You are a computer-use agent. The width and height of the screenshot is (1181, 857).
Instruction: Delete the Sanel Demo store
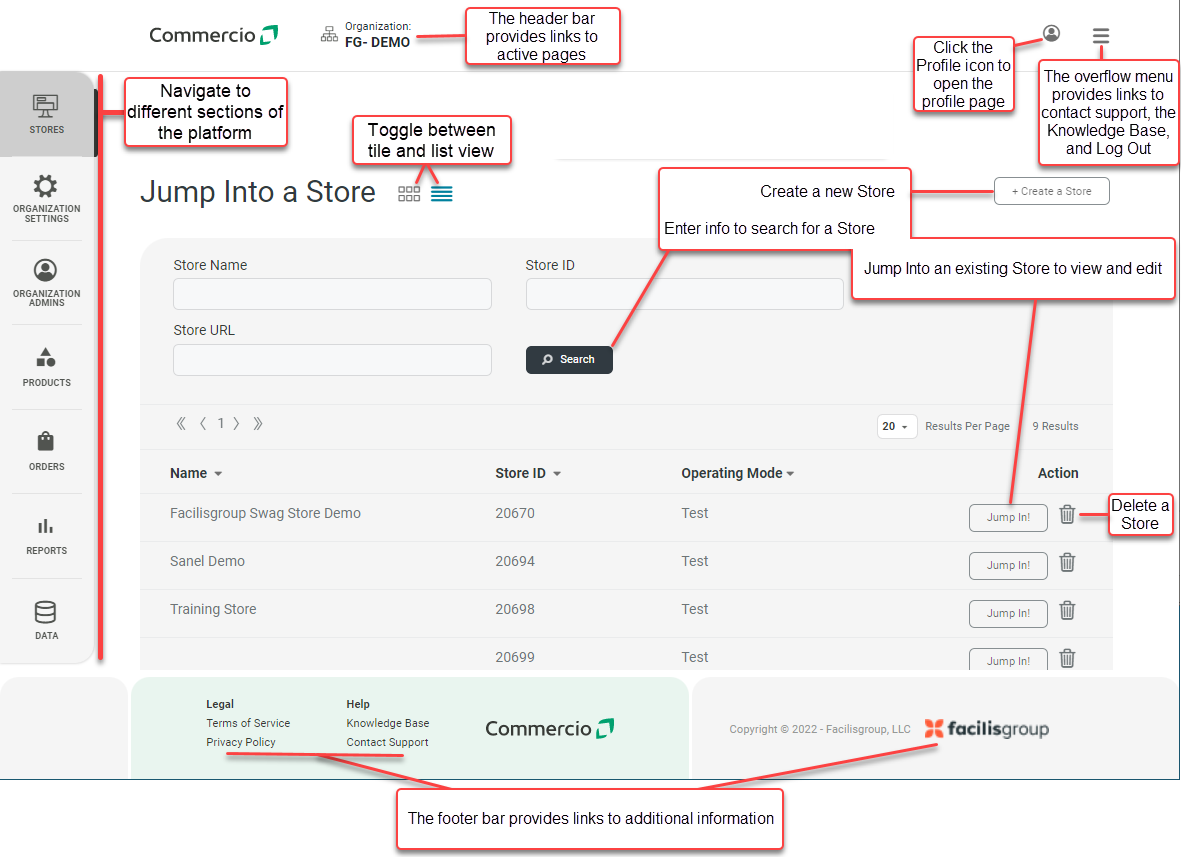coord(1067,562)
